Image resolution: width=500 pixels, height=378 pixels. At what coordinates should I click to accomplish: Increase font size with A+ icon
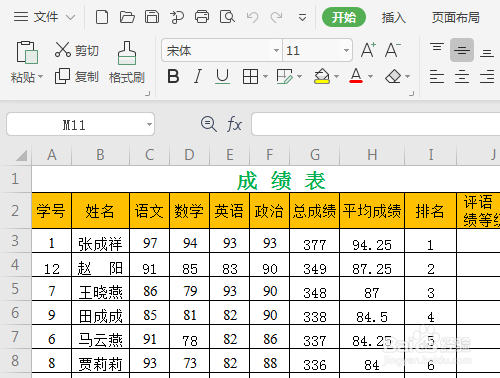pos(368,50)
